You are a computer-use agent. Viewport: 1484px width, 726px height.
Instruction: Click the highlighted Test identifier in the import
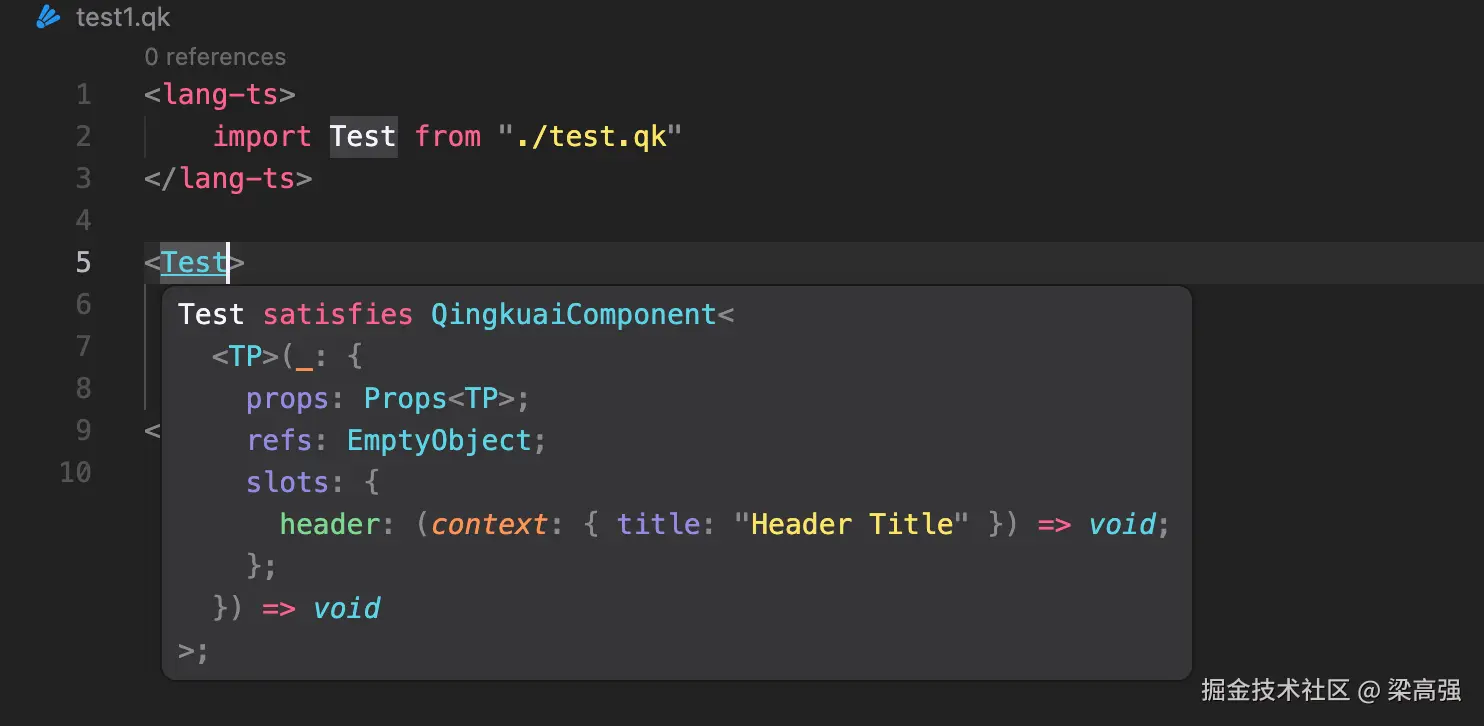[363, 136]
